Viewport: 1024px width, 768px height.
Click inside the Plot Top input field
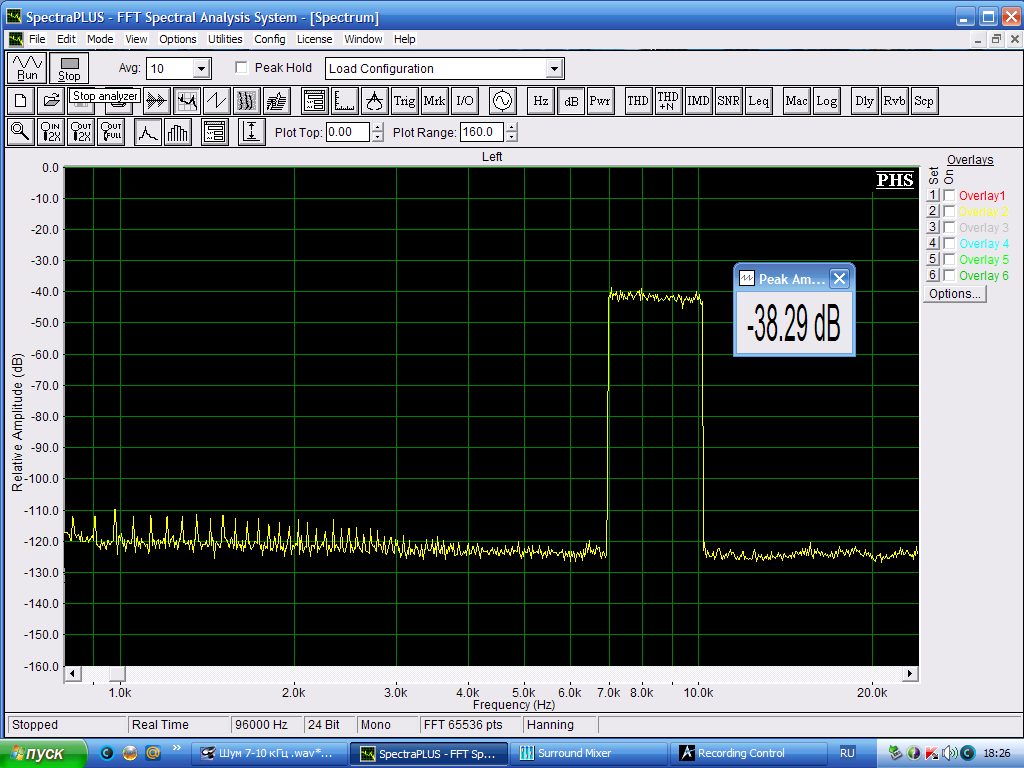347,132
